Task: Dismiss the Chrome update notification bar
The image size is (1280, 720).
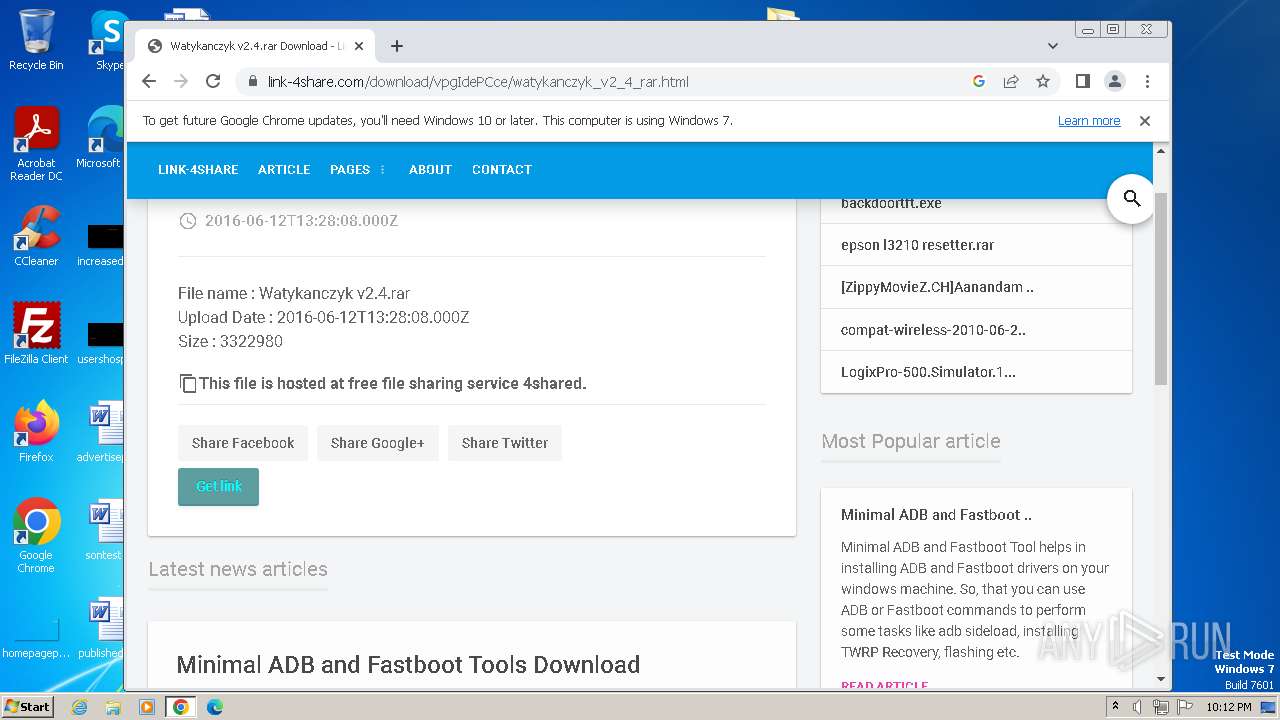Action: 1145,121
